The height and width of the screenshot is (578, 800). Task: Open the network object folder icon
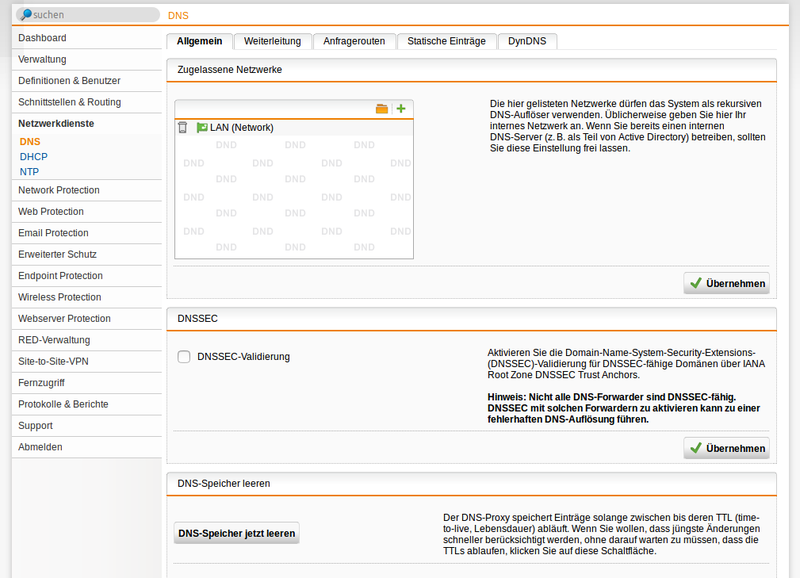(x=381, y=109)
